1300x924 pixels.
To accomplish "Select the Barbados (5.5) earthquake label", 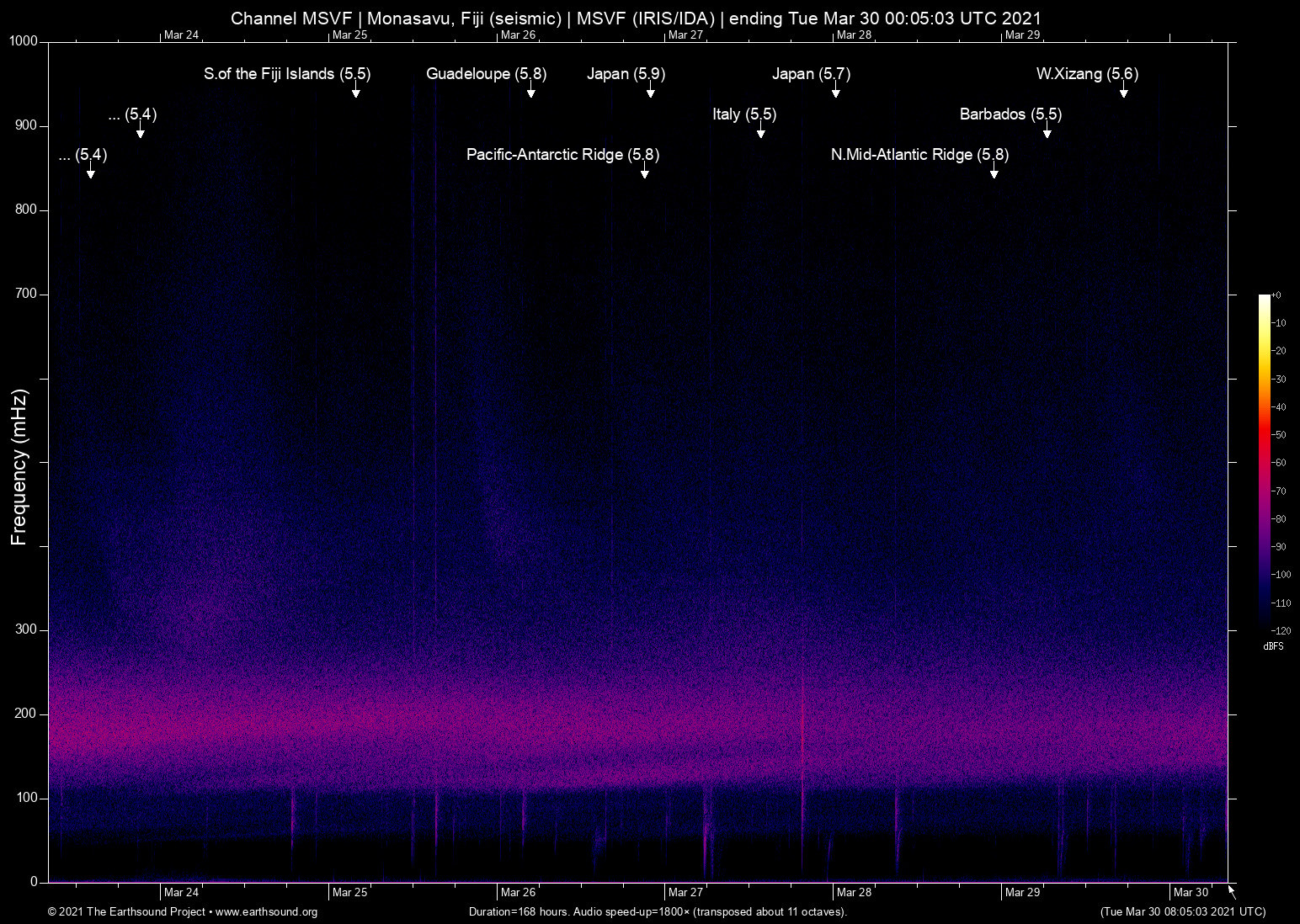I will click(1010, 114).
